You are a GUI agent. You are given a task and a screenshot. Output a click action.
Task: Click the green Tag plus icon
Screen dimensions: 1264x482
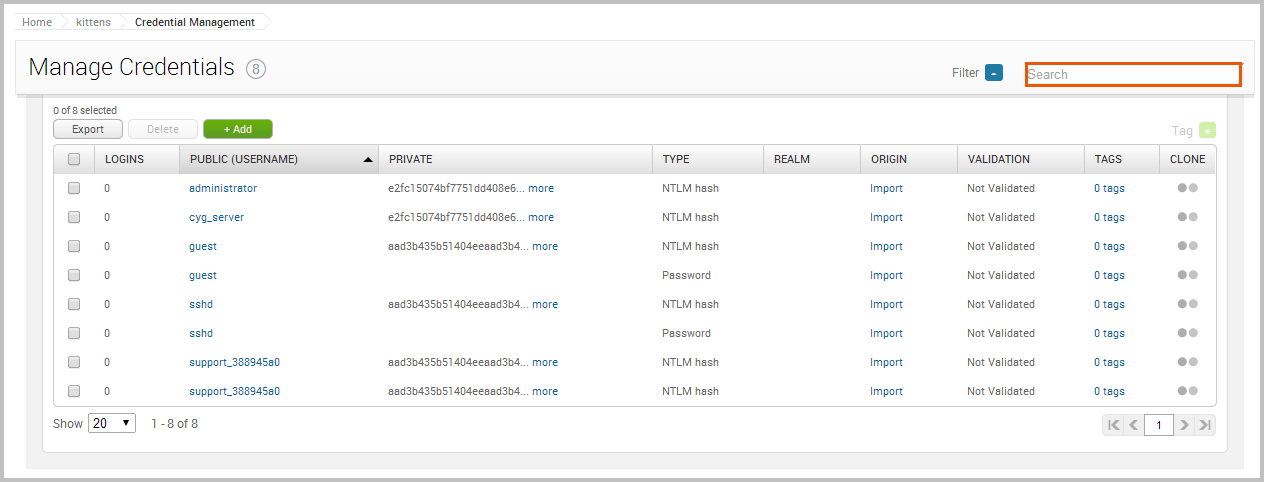(x=1208, y=130)
